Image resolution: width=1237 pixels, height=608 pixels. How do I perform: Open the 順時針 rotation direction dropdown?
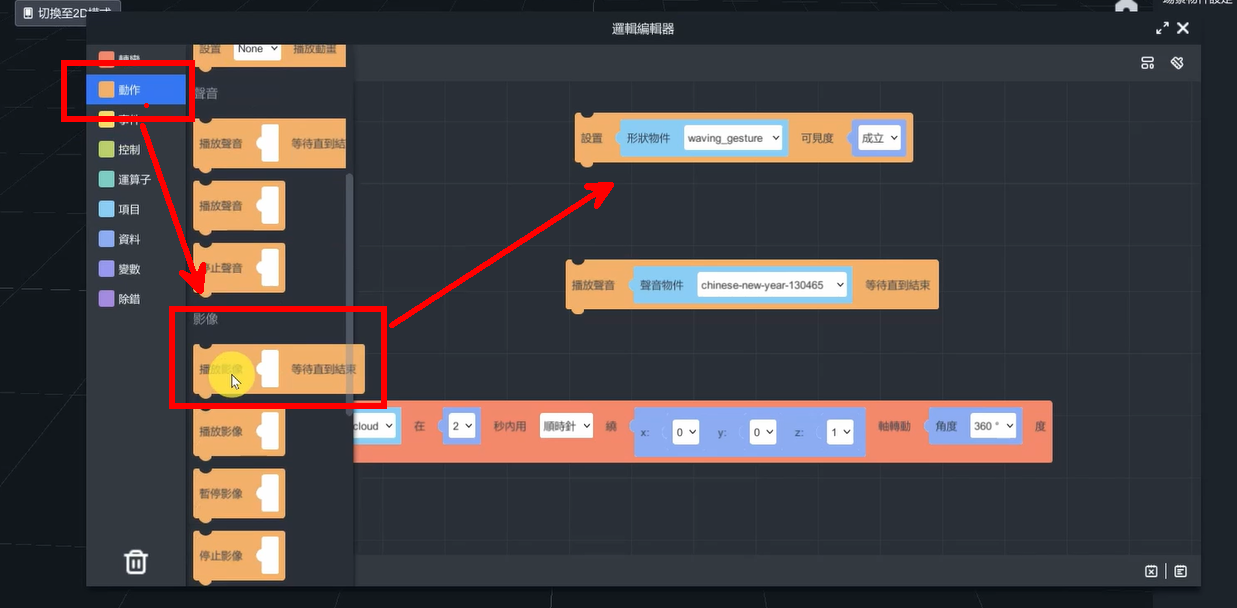566,426
